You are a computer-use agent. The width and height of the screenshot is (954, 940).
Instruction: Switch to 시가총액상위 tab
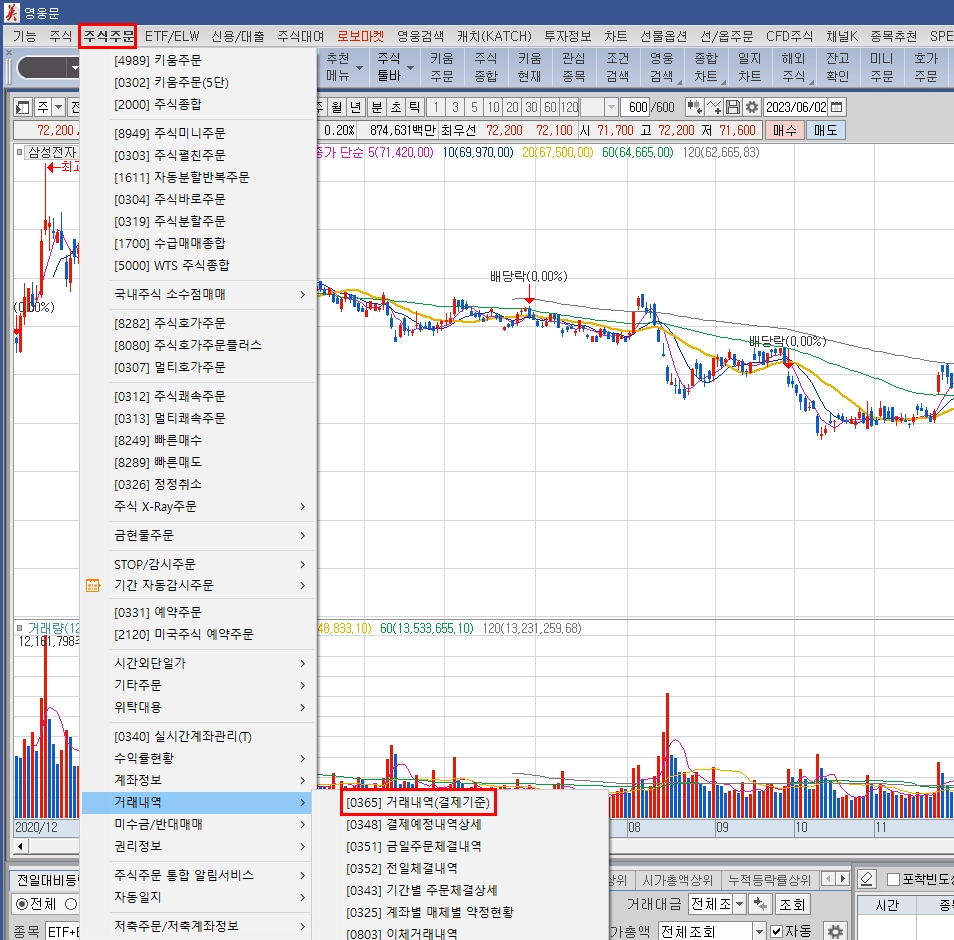tap(677, 880)
